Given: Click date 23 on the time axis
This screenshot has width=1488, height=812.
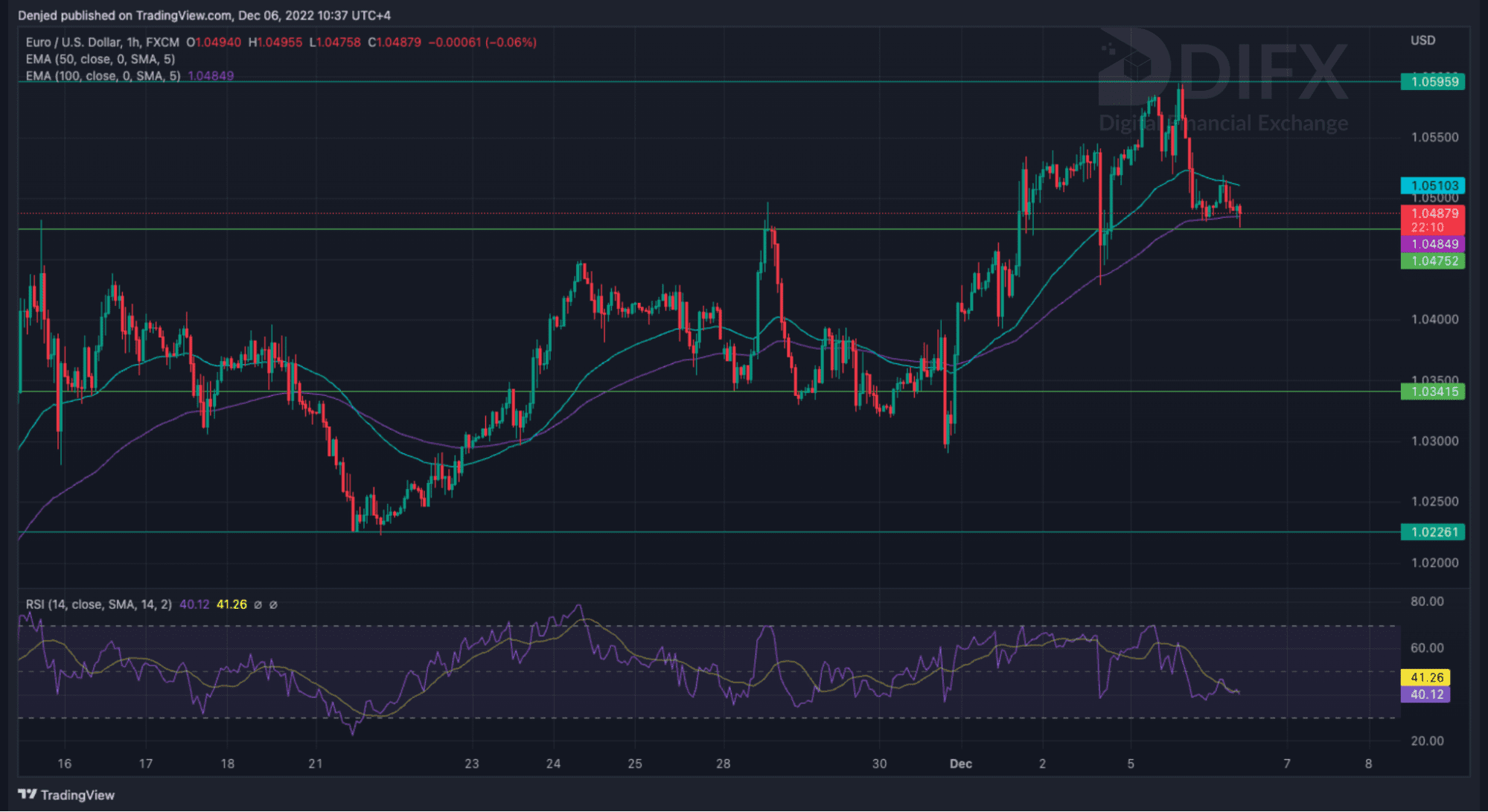Looking at the screenshot, I should (x=472, y=764).
